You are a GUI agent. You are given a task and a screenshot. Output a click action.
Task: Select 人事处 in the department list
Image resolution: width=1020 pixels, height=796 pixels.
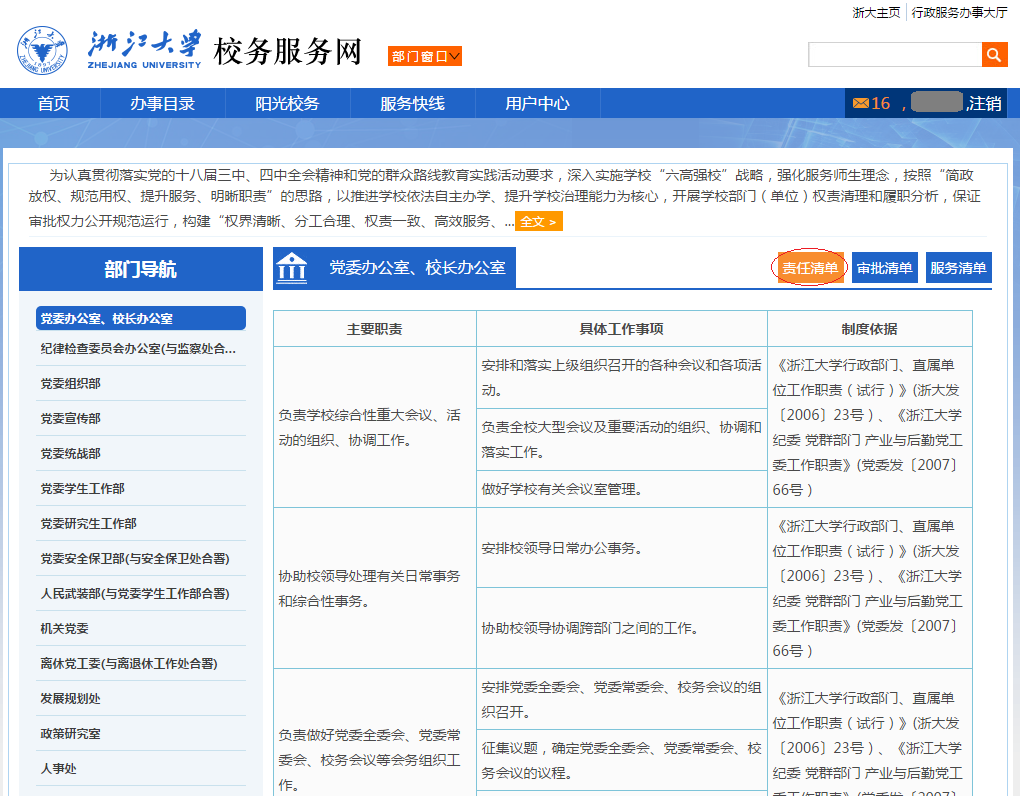pyautogui.click(x=58, y=769)
